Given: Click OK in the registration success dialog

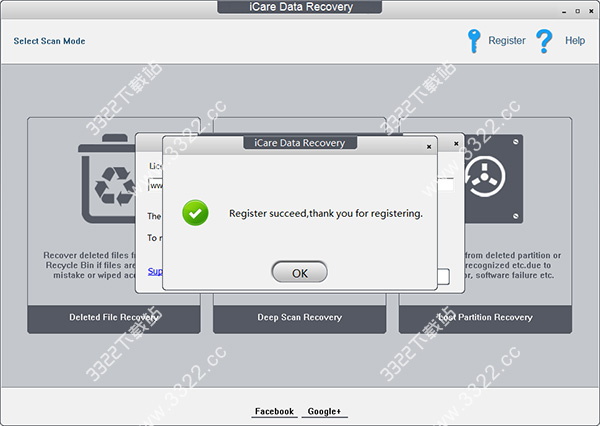Looking at the screenshot, I should pos(300,273).
